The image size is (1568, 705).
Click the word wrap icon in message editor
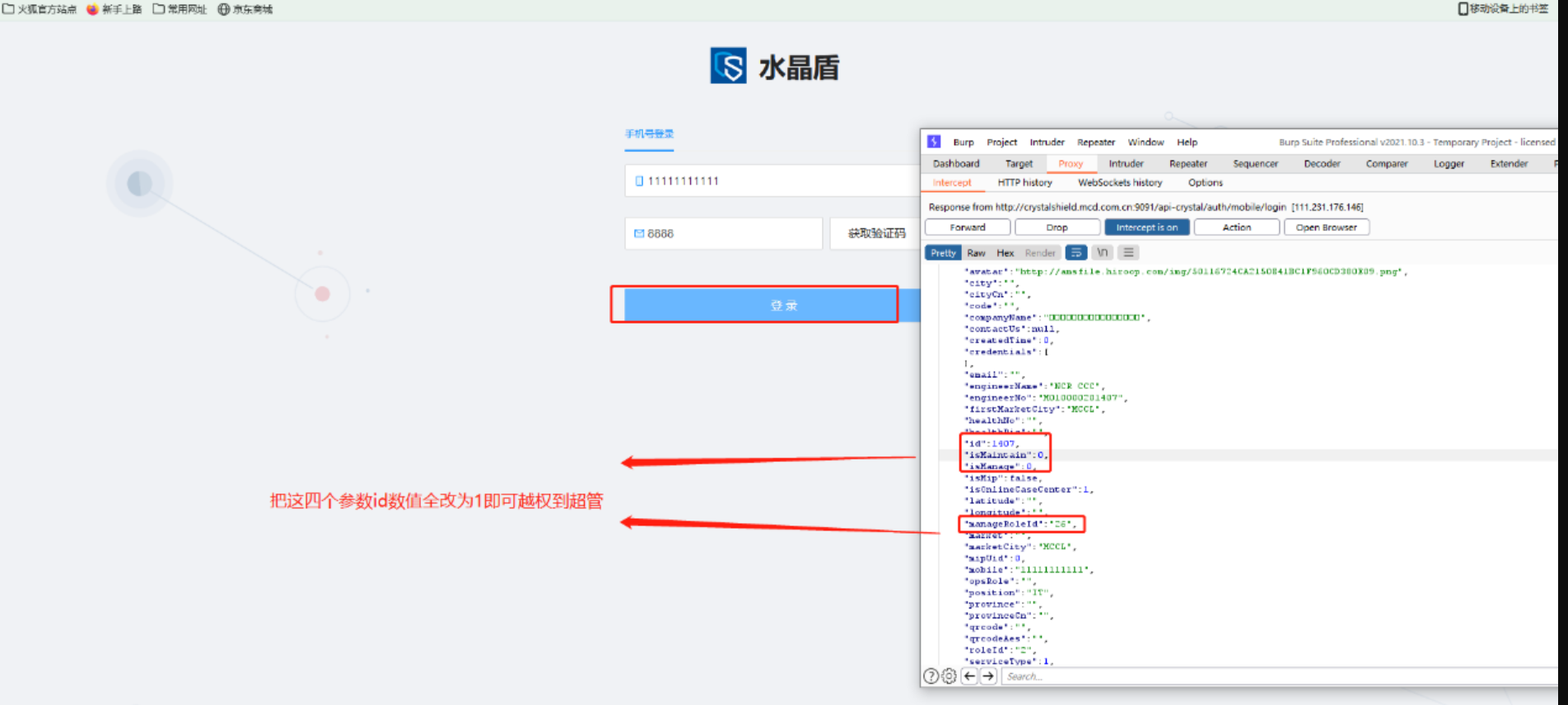[x=1076, y=253]
